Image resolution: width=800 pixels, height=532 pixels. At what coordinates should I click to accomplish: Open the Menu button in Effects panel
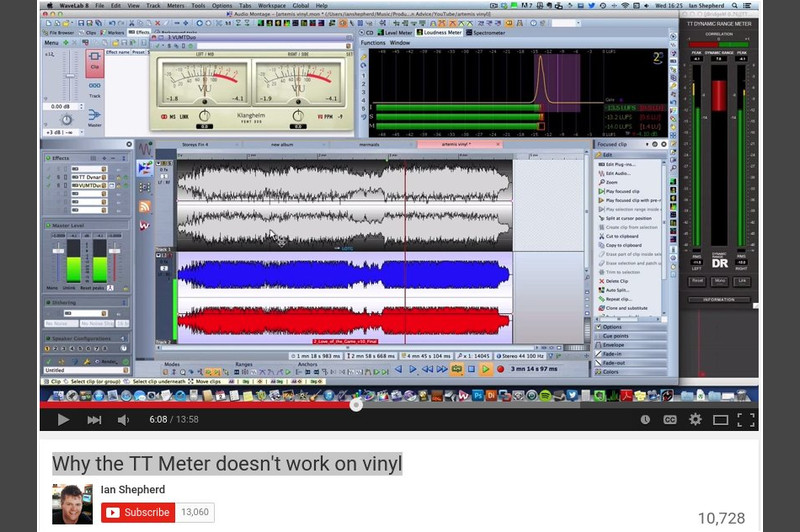coord(51,43)
